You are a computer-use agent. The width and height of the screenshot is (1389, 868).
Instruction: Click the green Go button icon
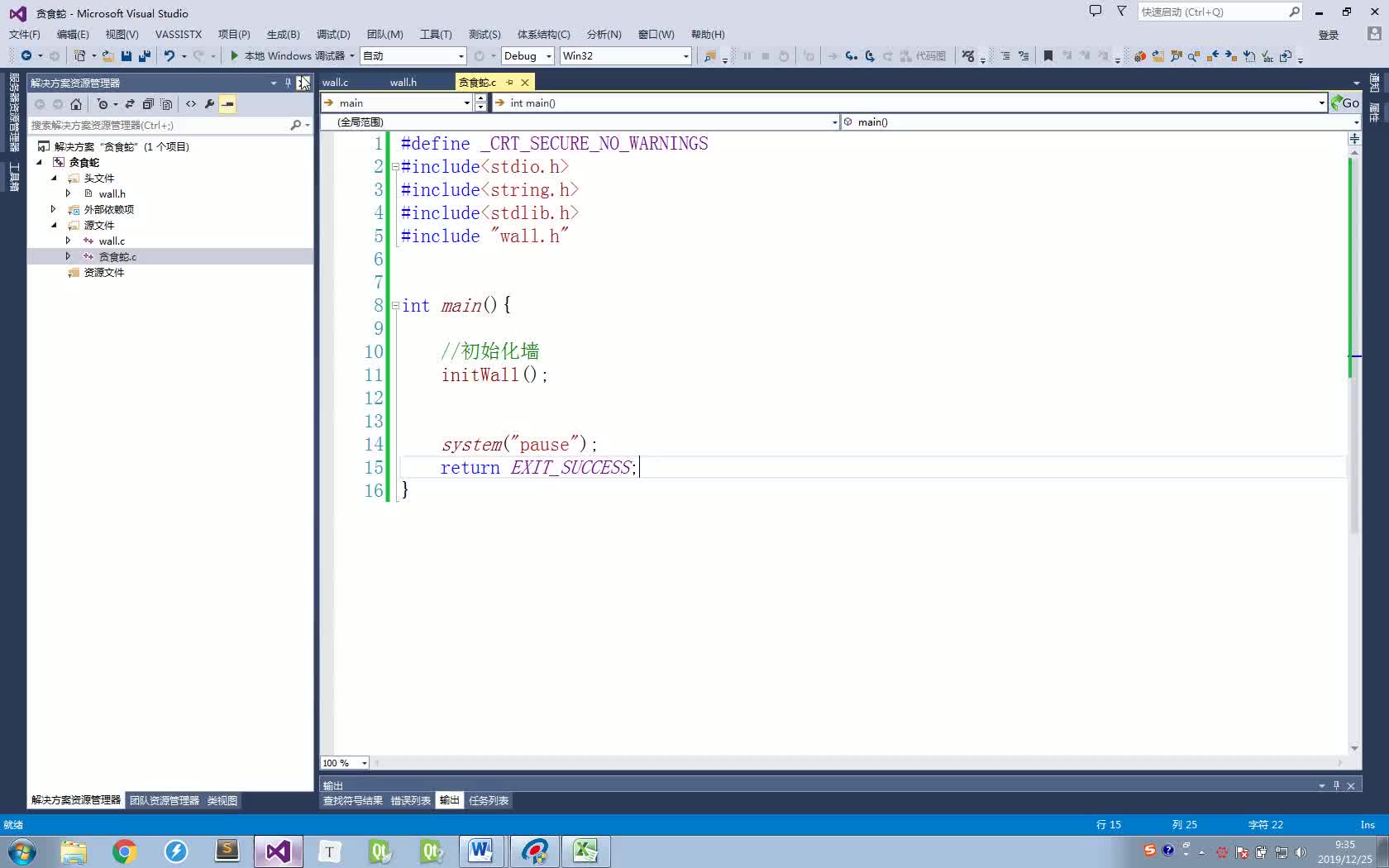pos(1344,103)
